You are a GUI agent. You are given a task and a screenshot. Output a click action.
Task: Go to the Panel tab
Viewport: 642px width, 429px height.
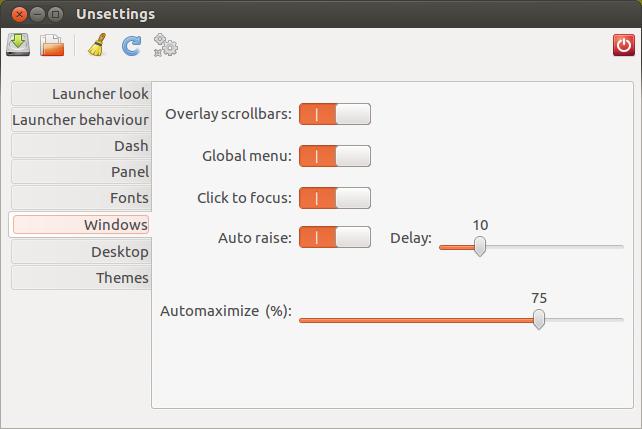[x=81, y=172]
